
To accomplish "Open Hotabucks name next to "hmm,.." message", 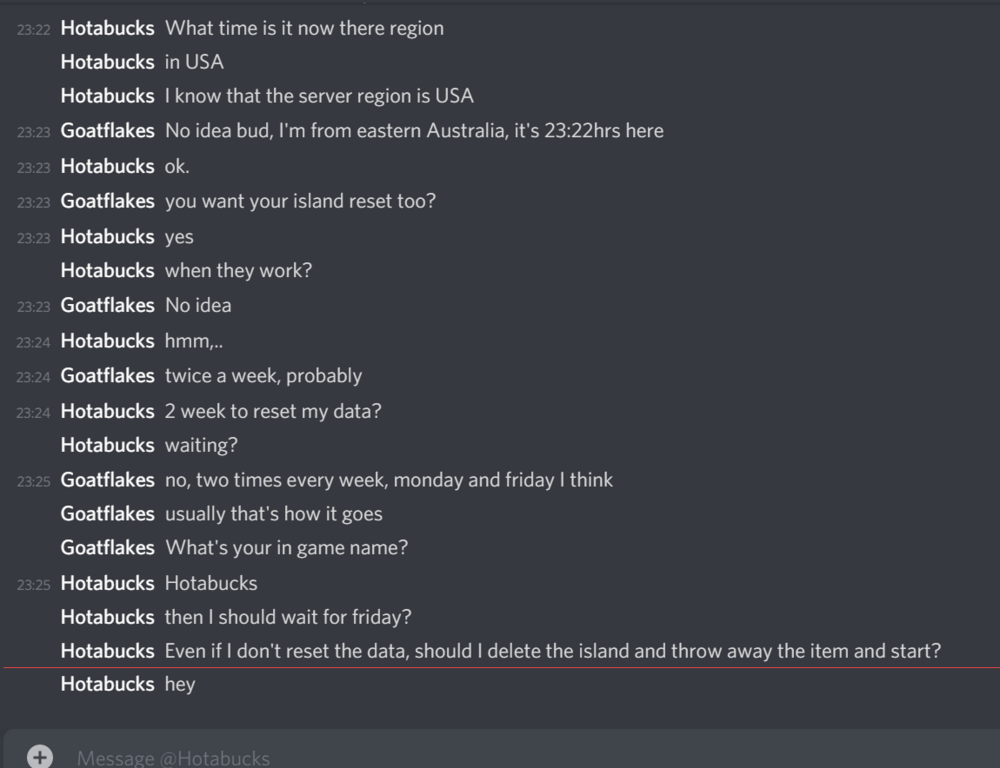I will coord(107,341).
